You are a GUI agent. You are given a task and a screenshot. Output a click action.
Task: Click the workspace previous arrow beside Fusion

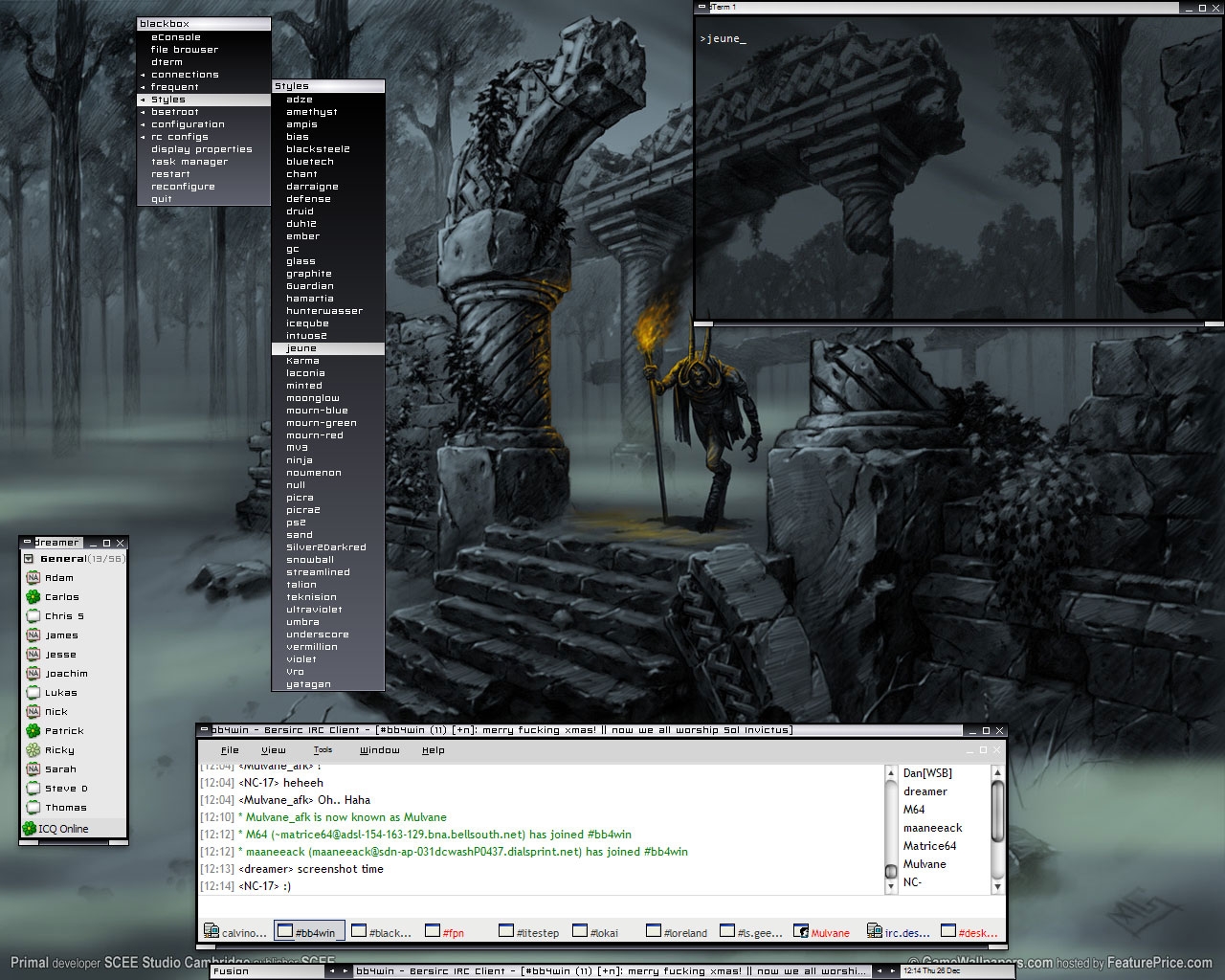(332, 971)
